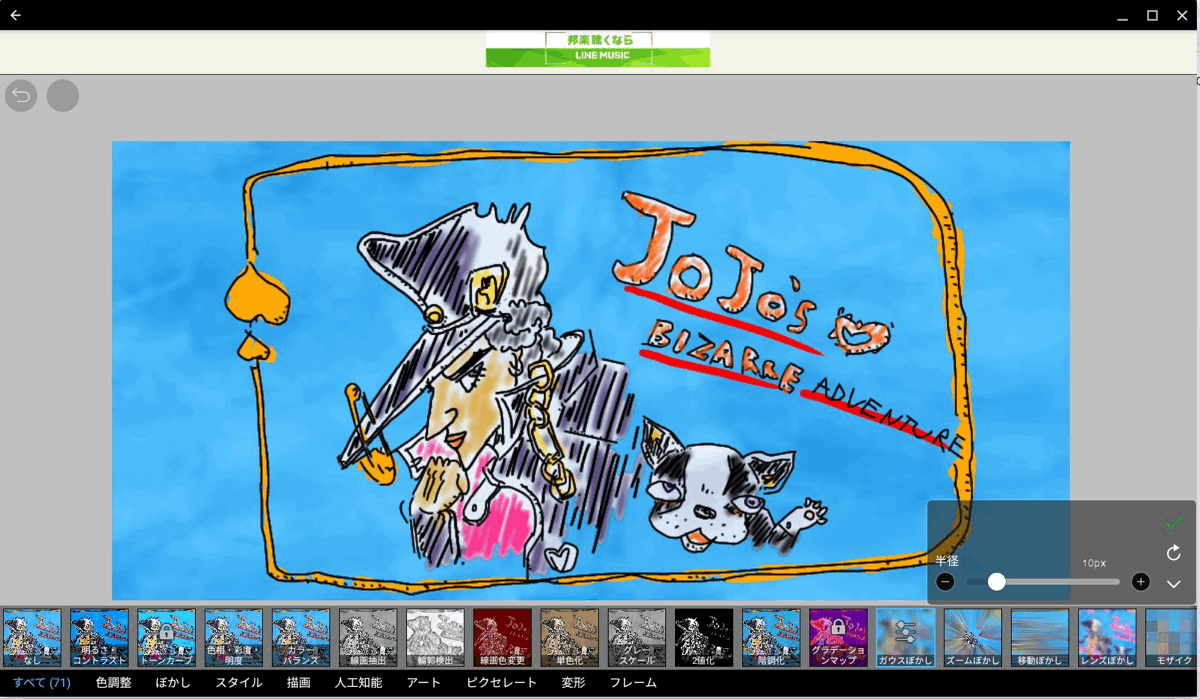
Task: Switch to the ピクセレート category
Action: pos(501,683)
